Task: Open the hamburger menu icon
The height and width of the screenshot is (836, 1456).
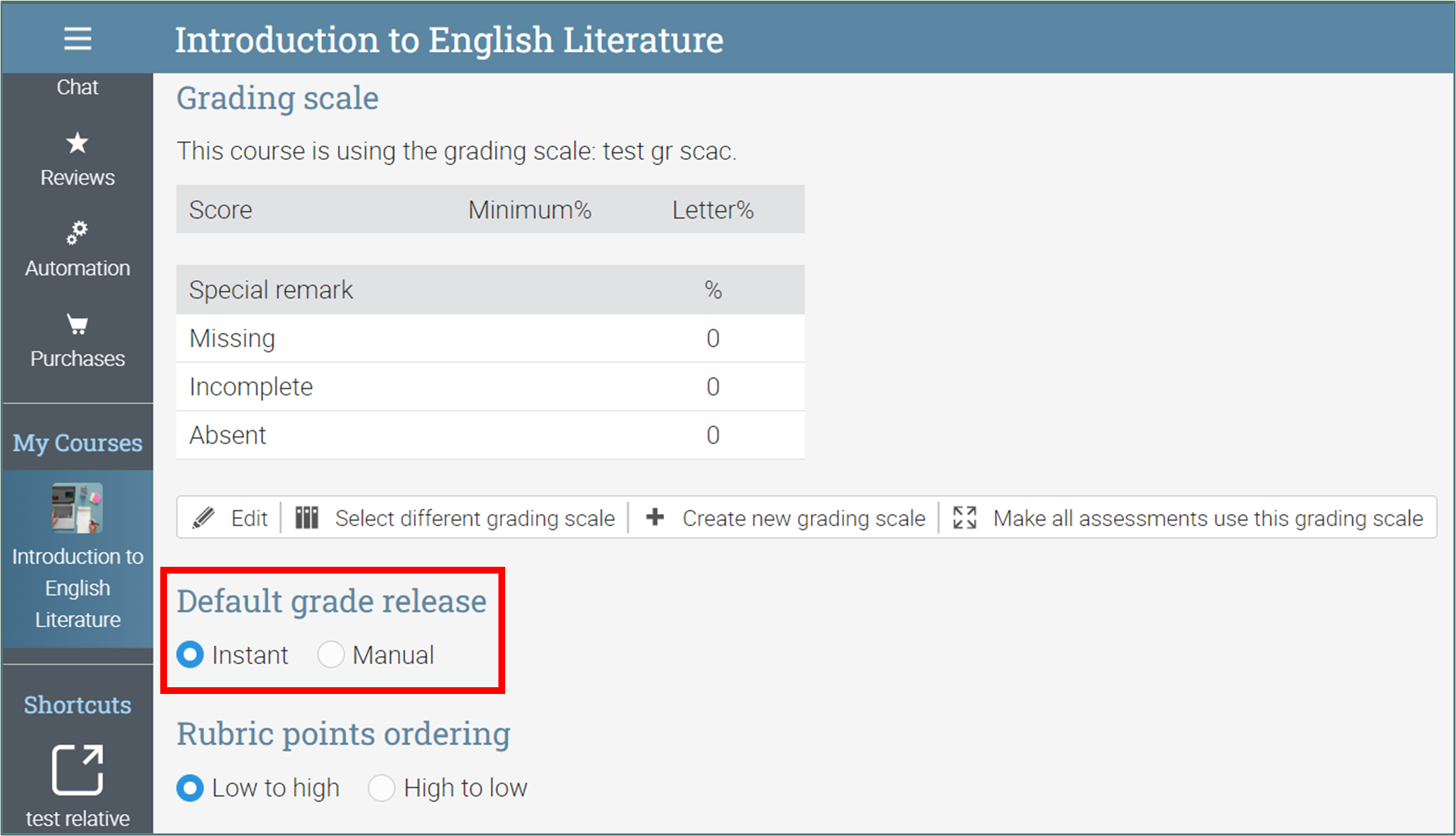Action: click(77, 39)
